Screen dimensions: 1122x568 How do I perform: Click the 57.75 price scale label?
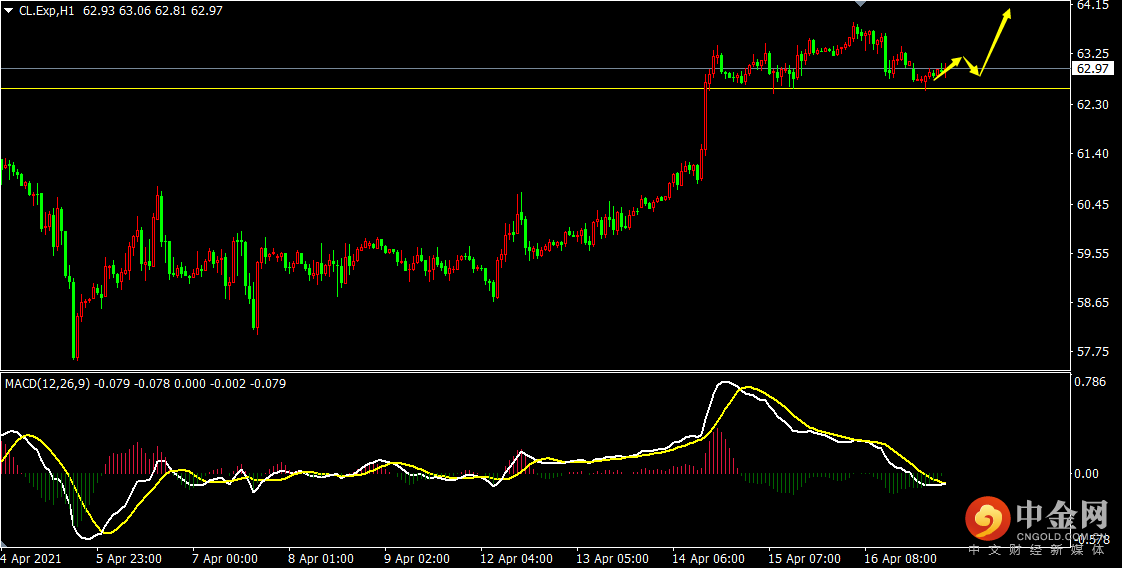1092,353
